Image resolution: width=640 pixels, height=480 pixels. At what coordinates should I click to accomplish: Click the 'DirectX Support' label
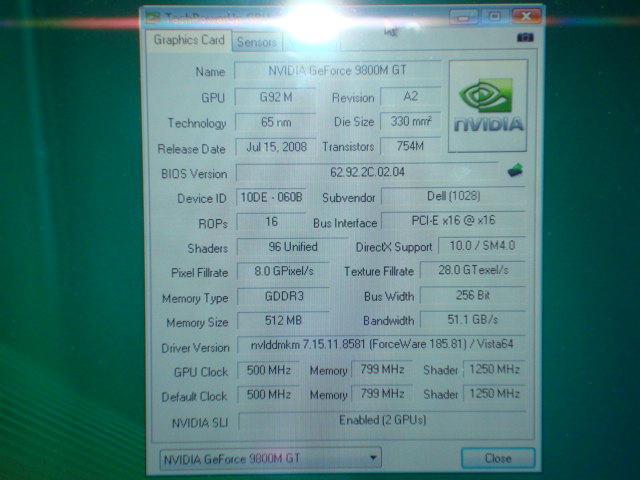393,247
